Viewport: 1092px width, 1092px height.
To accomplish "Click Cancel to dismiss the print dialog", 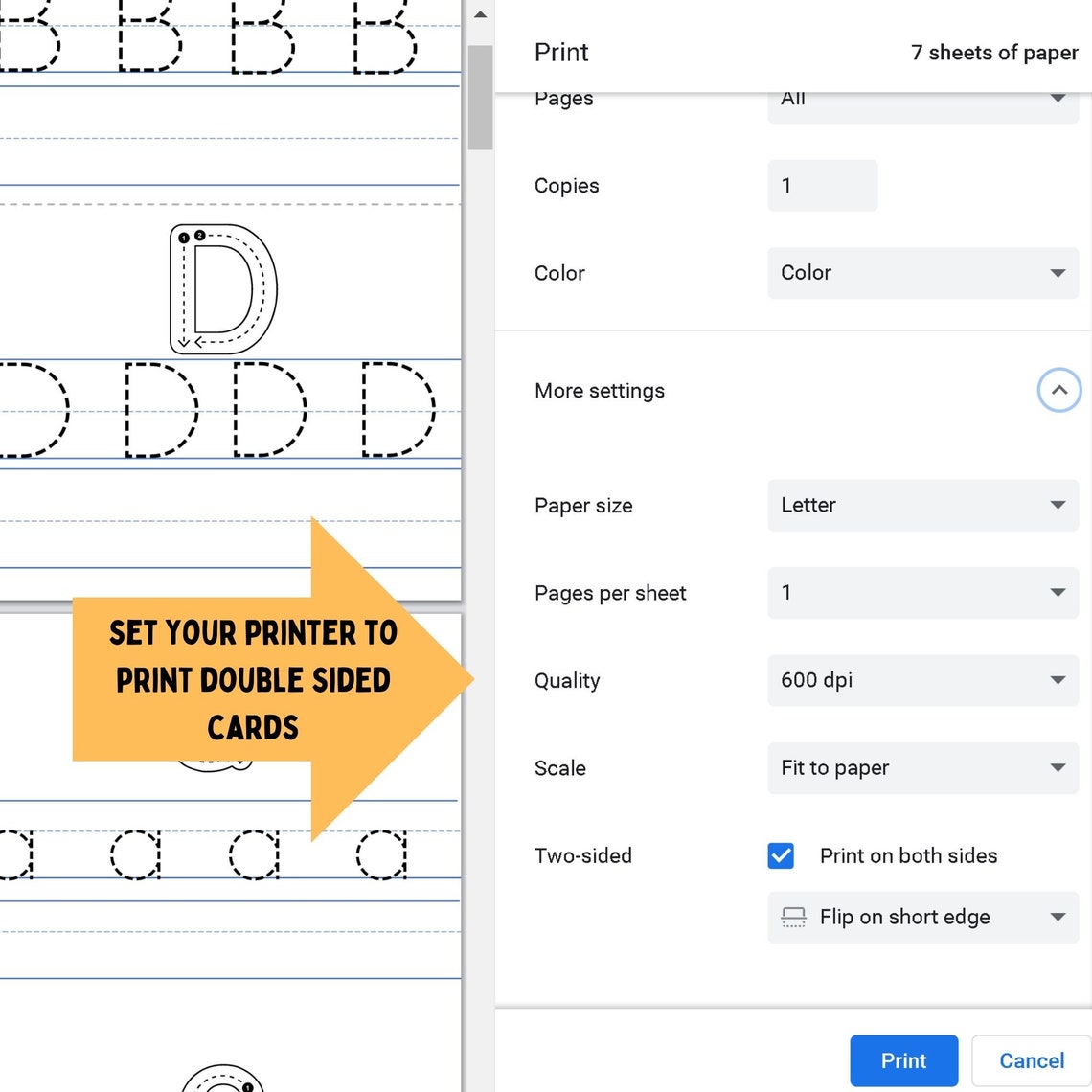I will pos(1031,1060).
